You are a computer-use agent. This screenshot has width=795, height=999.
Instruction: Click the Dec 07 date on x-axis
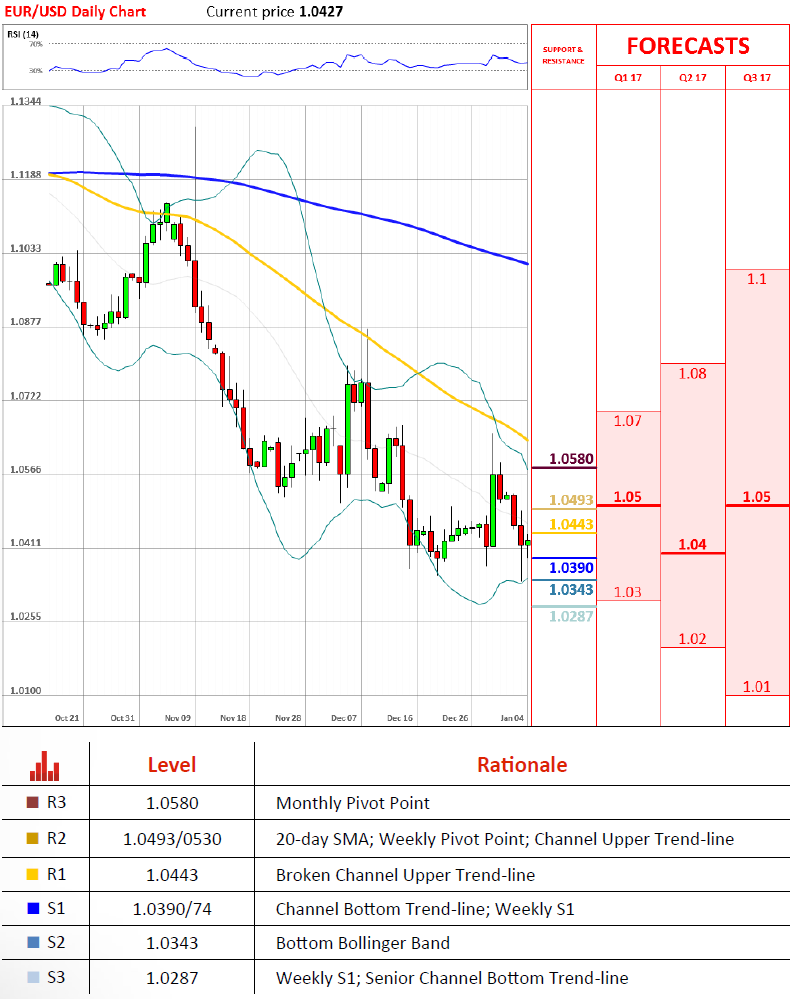pos(344,718)
